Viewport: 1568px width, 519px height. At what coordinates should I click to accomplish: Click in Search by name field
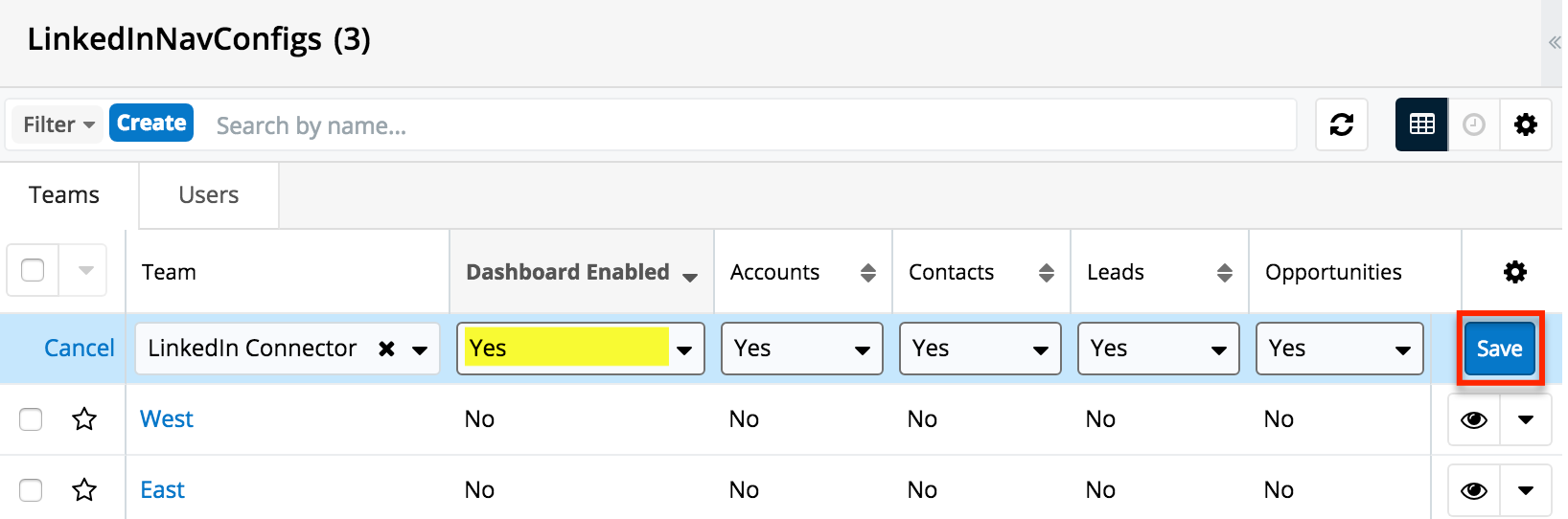pos(748,125)
